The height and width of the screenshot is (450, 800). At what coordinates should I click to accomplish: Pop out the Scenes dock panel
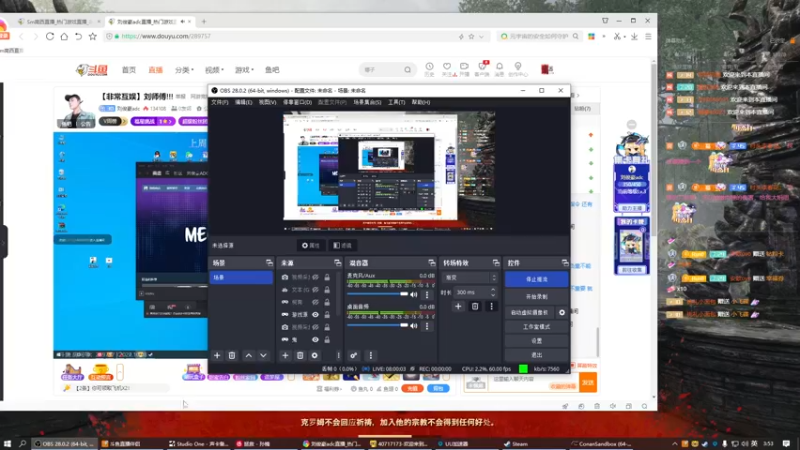point(269,263)
